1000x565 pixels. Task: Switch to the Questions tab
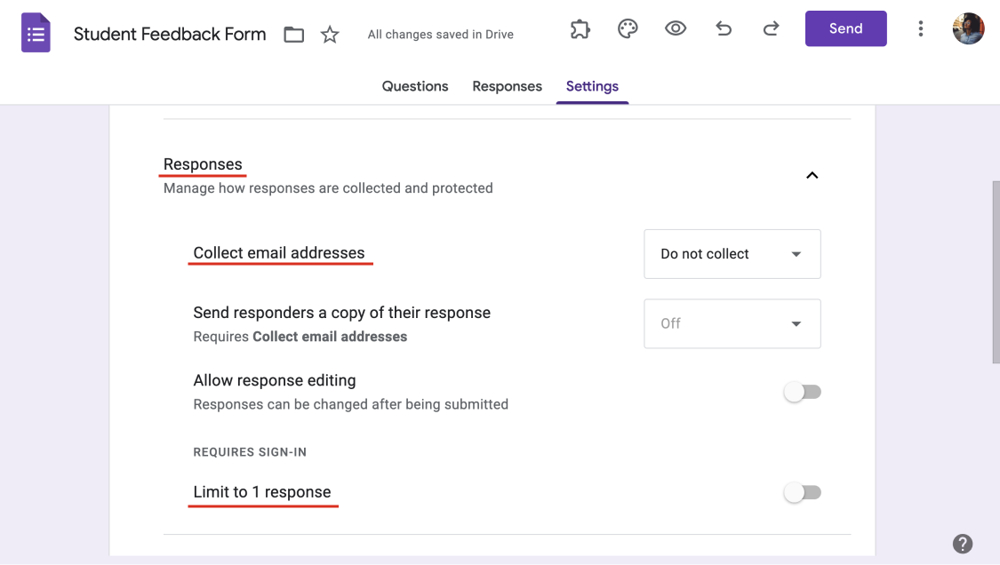(x=415, y=86)
